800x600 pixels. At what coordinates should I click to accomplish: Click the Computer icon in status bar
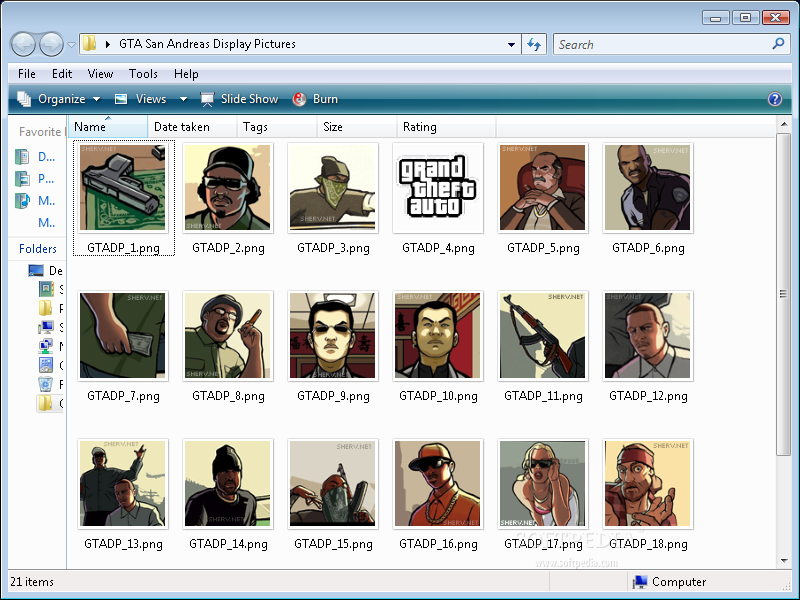click(640, 582)
